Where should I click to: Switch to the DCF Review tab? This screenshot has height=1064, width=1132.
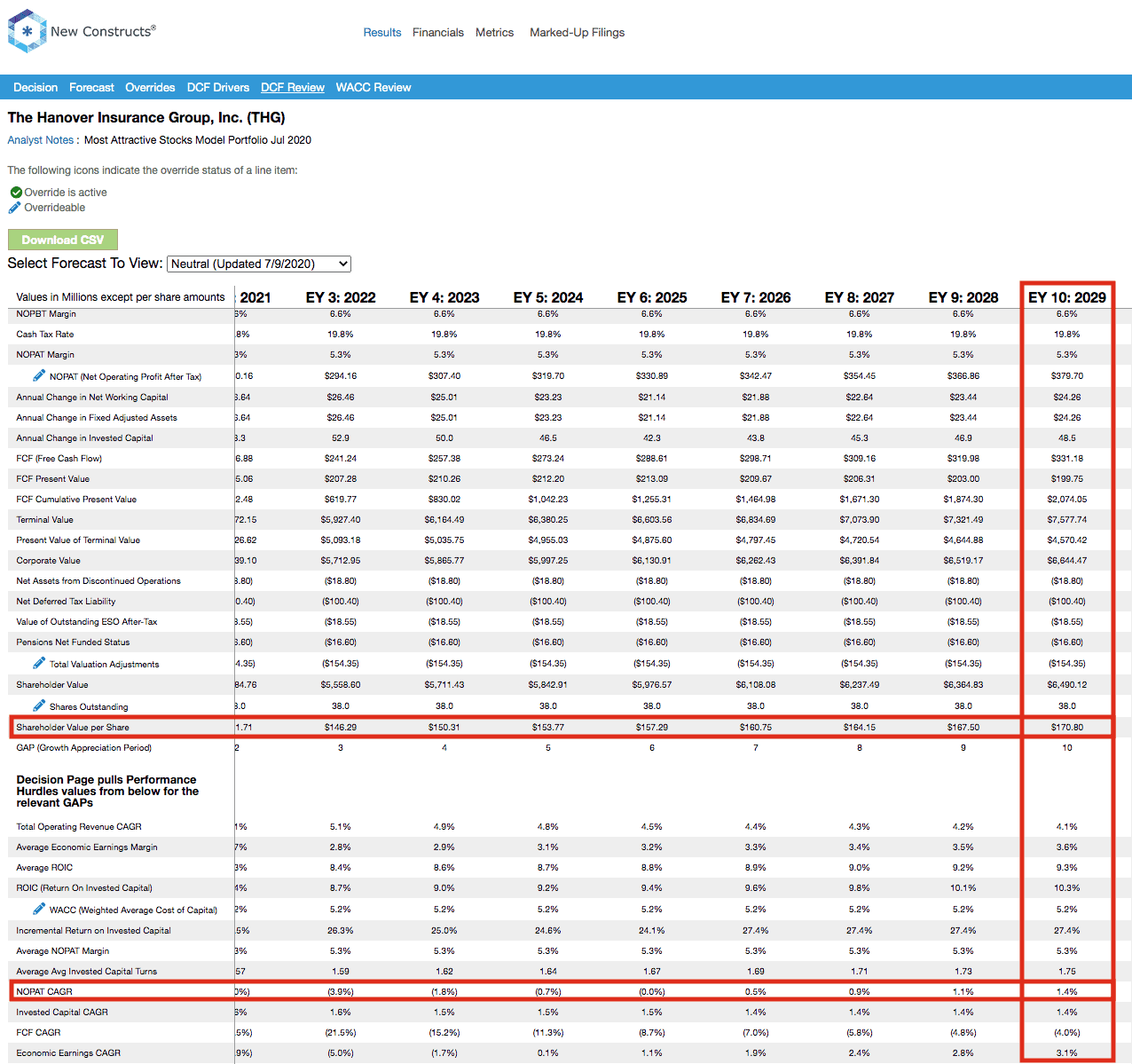293,87
